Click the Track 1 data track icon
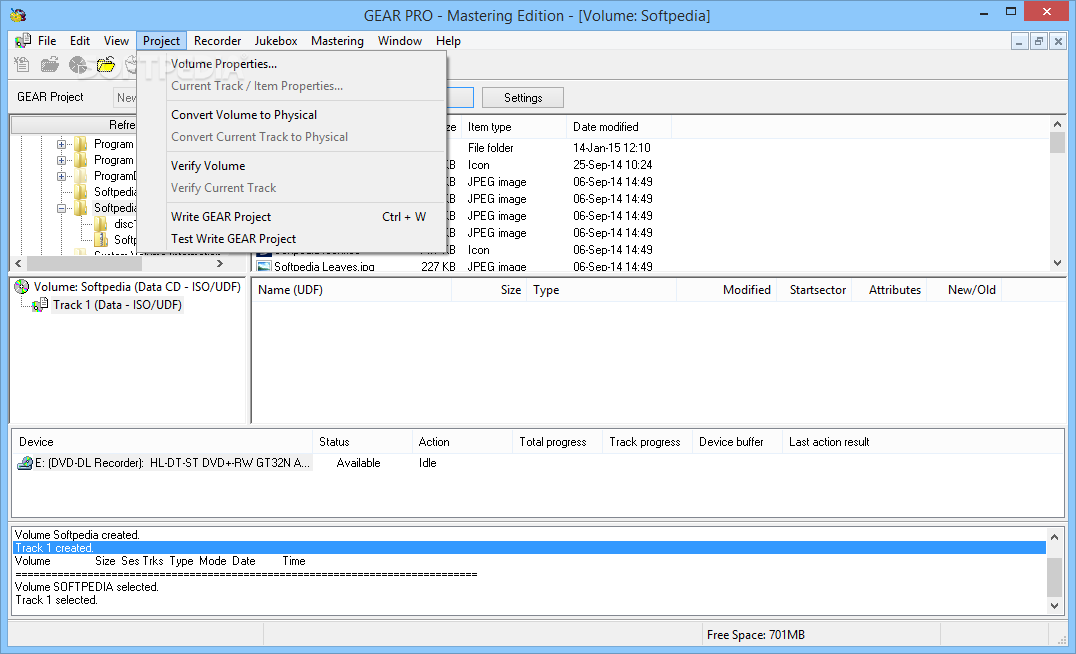Viewport: 1076px width, 654px height. (x=40, y=305)
